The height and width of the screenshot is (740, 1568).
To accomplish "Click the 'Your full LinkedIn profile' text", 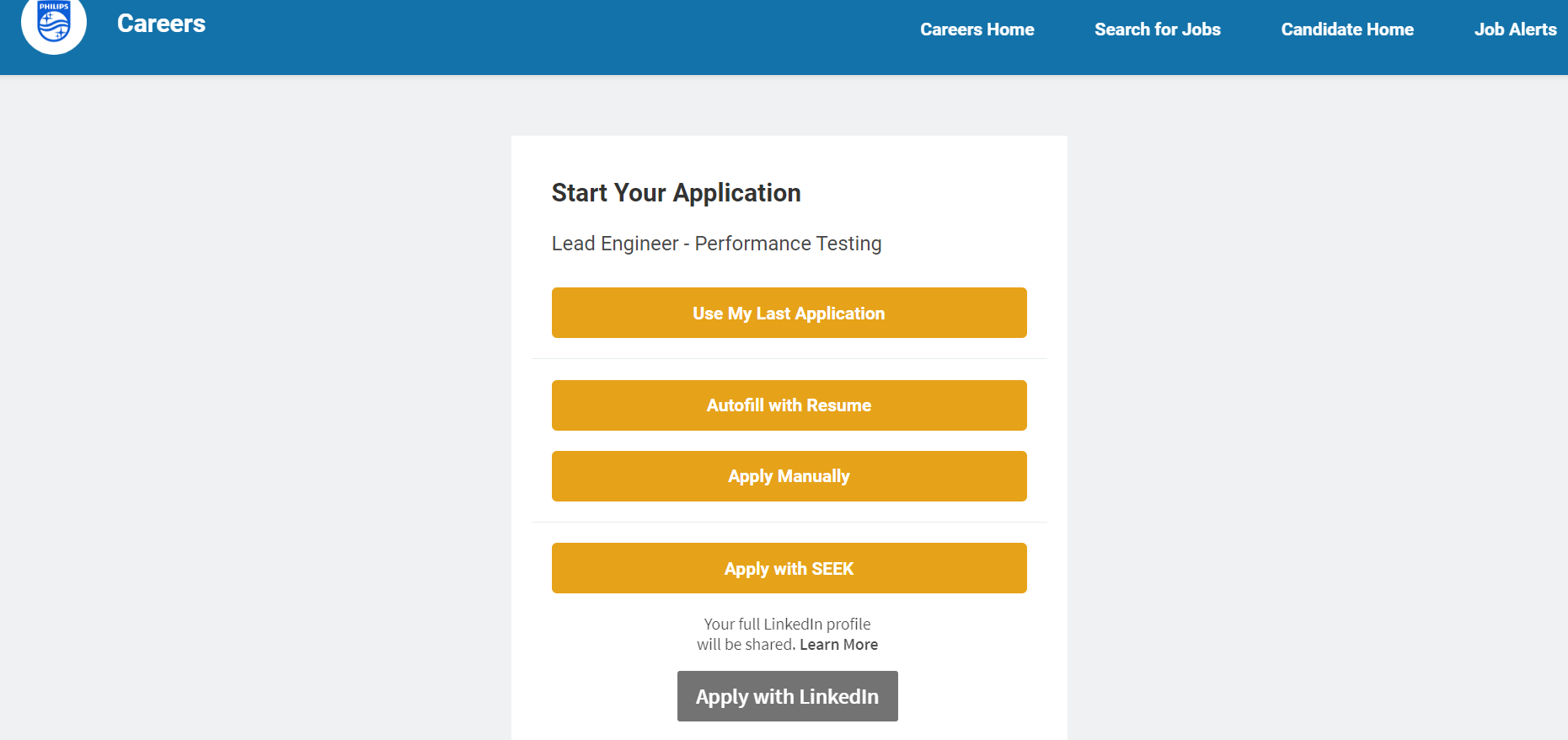I will 787,625.
